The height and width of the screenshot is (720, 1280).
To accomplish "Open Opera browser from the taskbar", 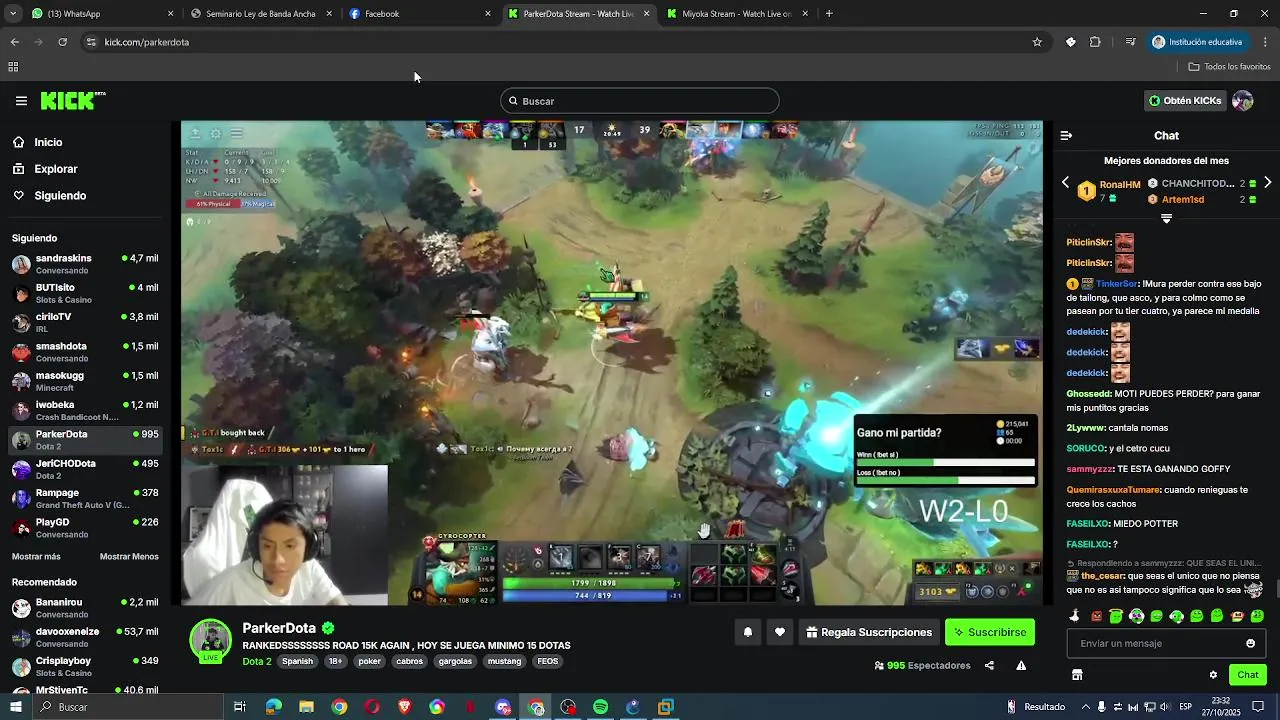I will pyautogui.click(x=372, y=707).
